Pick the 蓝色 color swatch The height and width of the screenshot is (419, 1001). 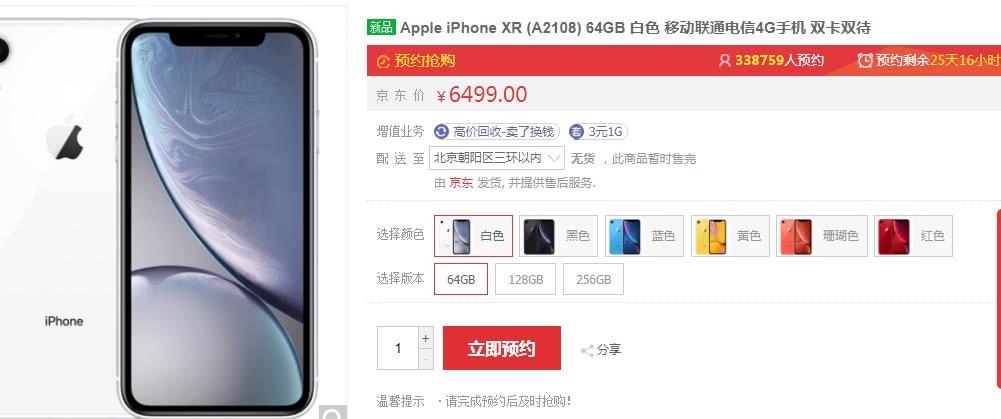[x=644, y=236]
